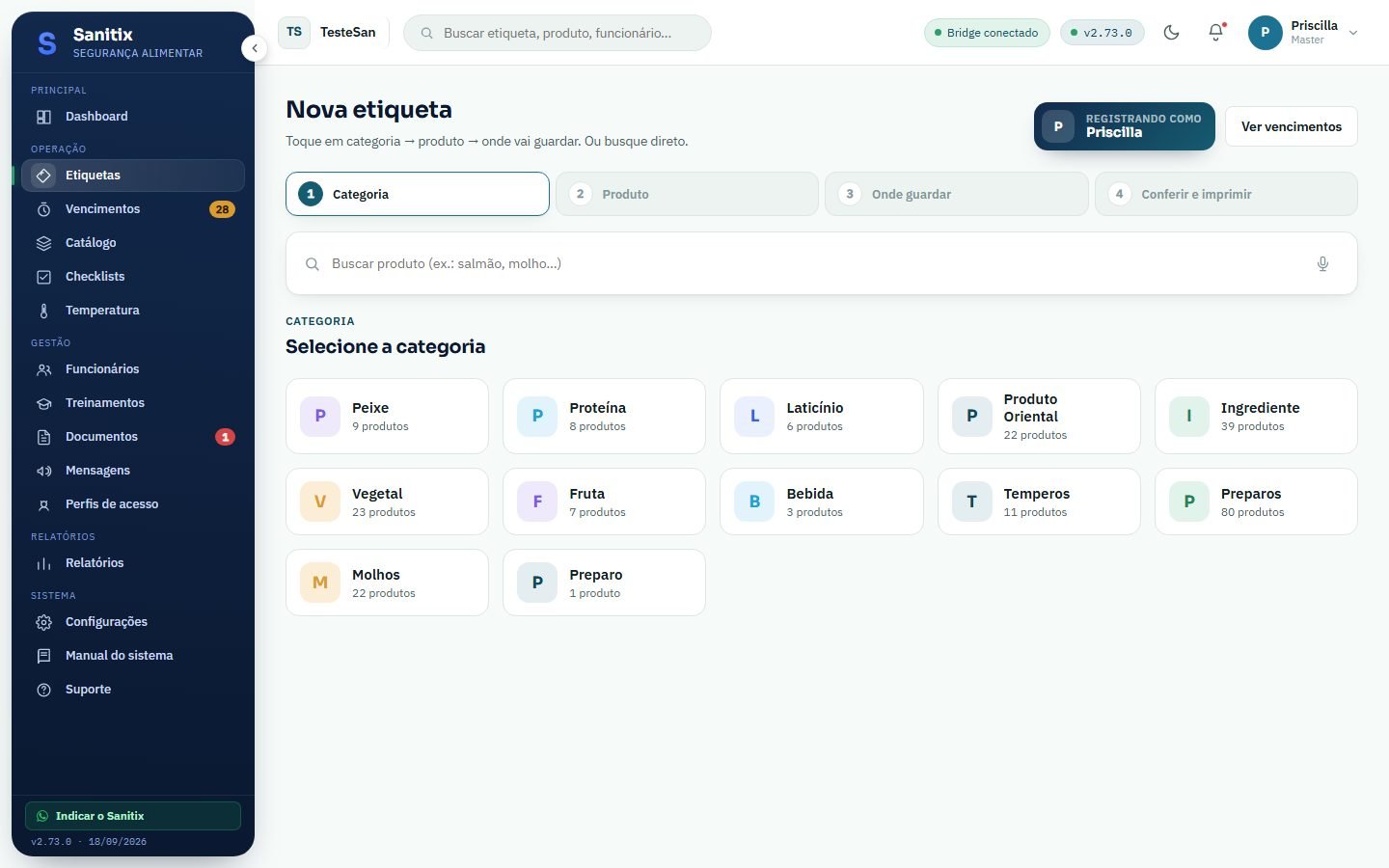Viewport: 1389px width, 868px height.
Task: Select the Temperos category card
Action: point(1039,502)
